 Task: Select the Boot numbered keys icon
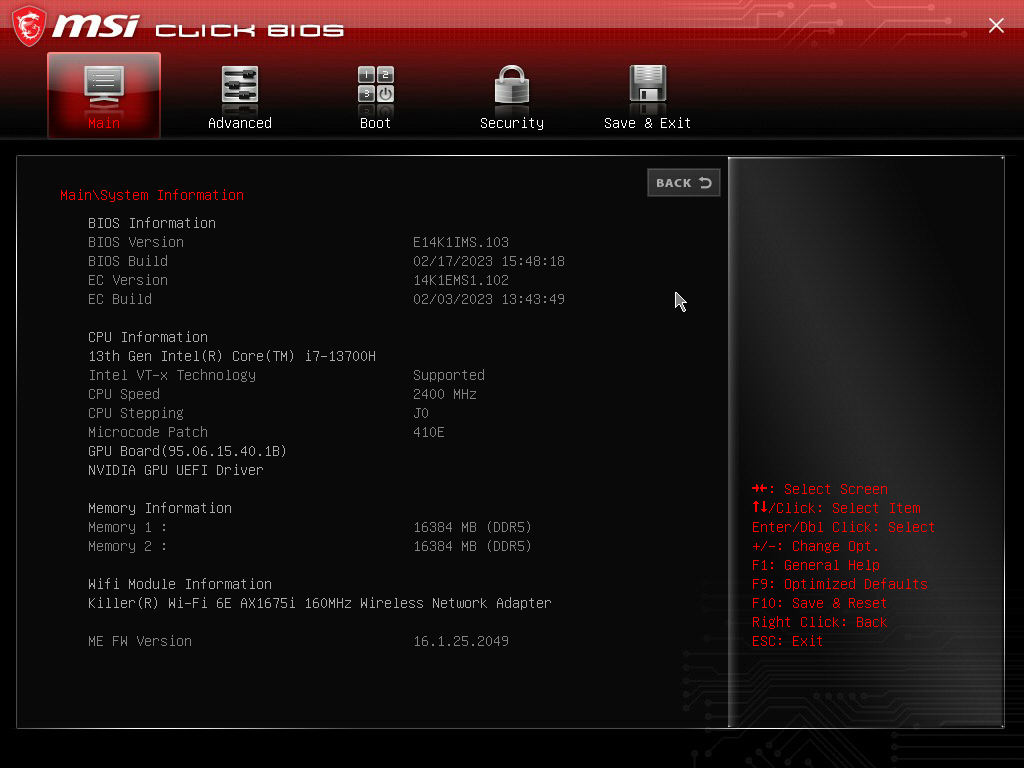(376, 86)
